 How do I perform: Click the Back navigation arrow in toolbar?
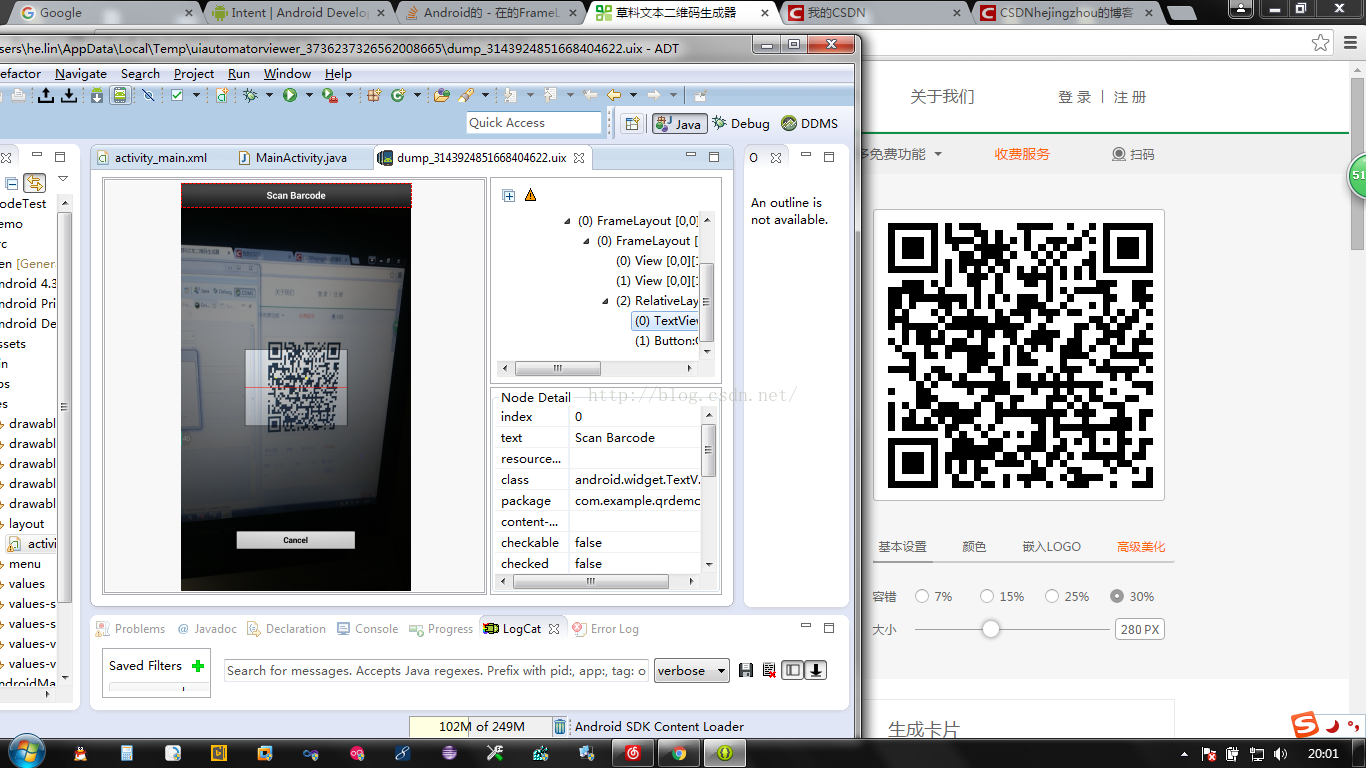tap(613, 95)
